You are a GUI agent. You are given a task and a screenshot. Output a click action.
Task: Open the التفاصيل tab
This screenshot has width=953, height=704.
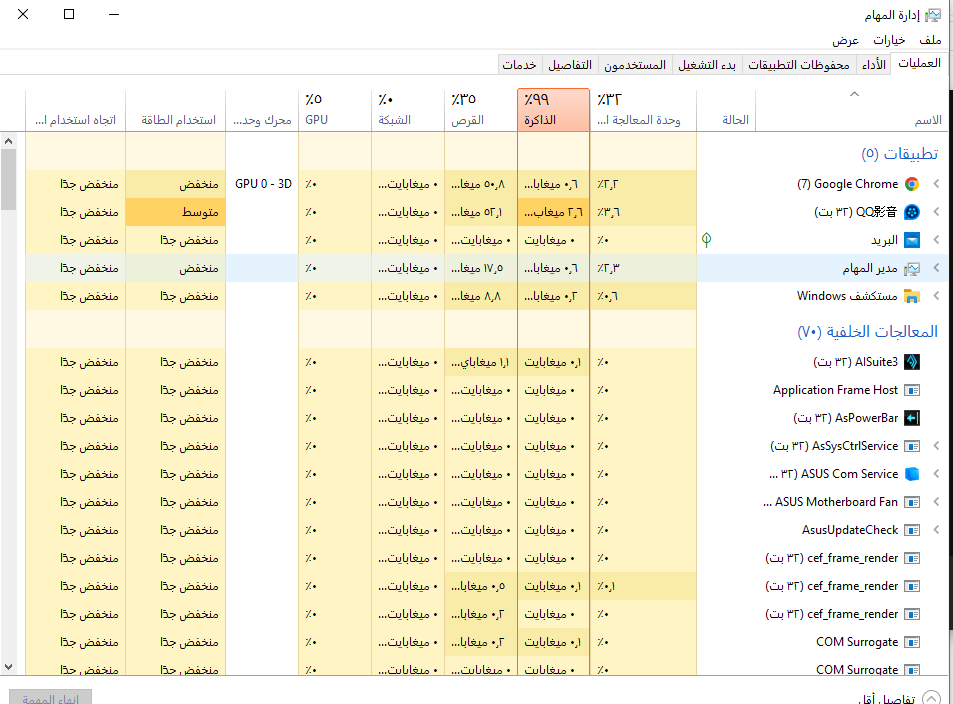pyautogui.click(x=570, y=64)
